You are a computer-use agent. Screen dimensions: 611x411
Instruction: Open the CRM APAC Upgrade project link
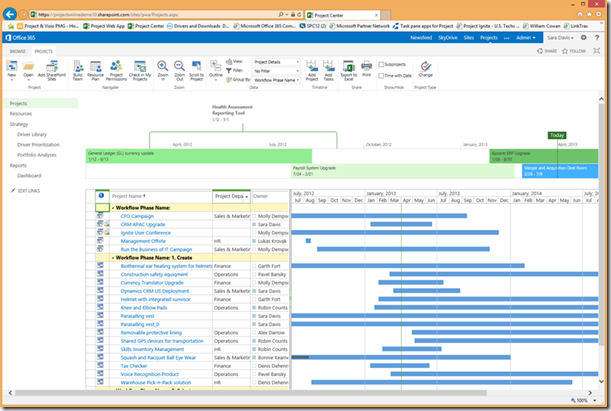click(x=143, y=224)
